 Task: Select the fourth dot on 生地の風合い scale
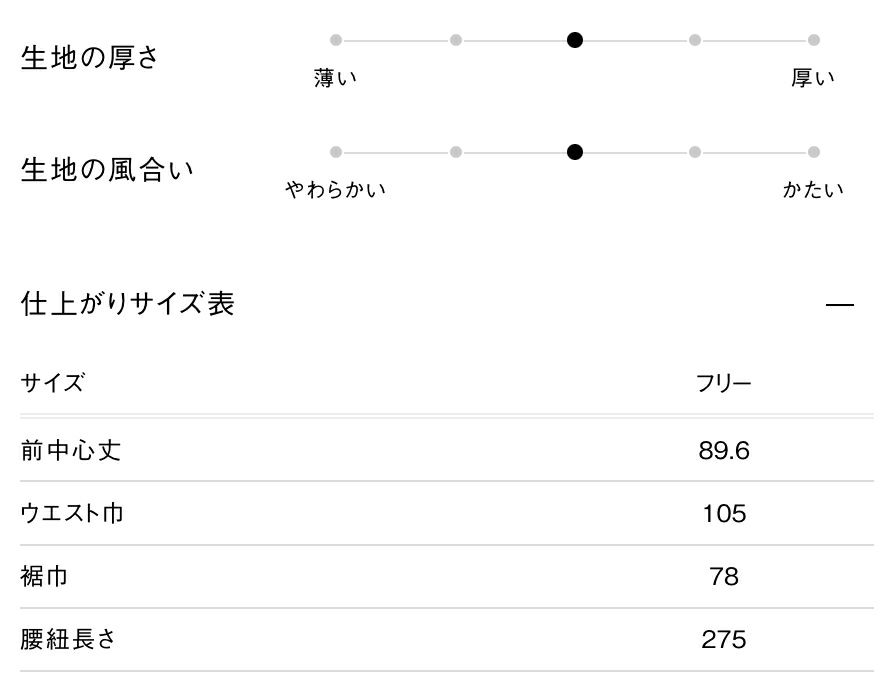pos(694,152)
